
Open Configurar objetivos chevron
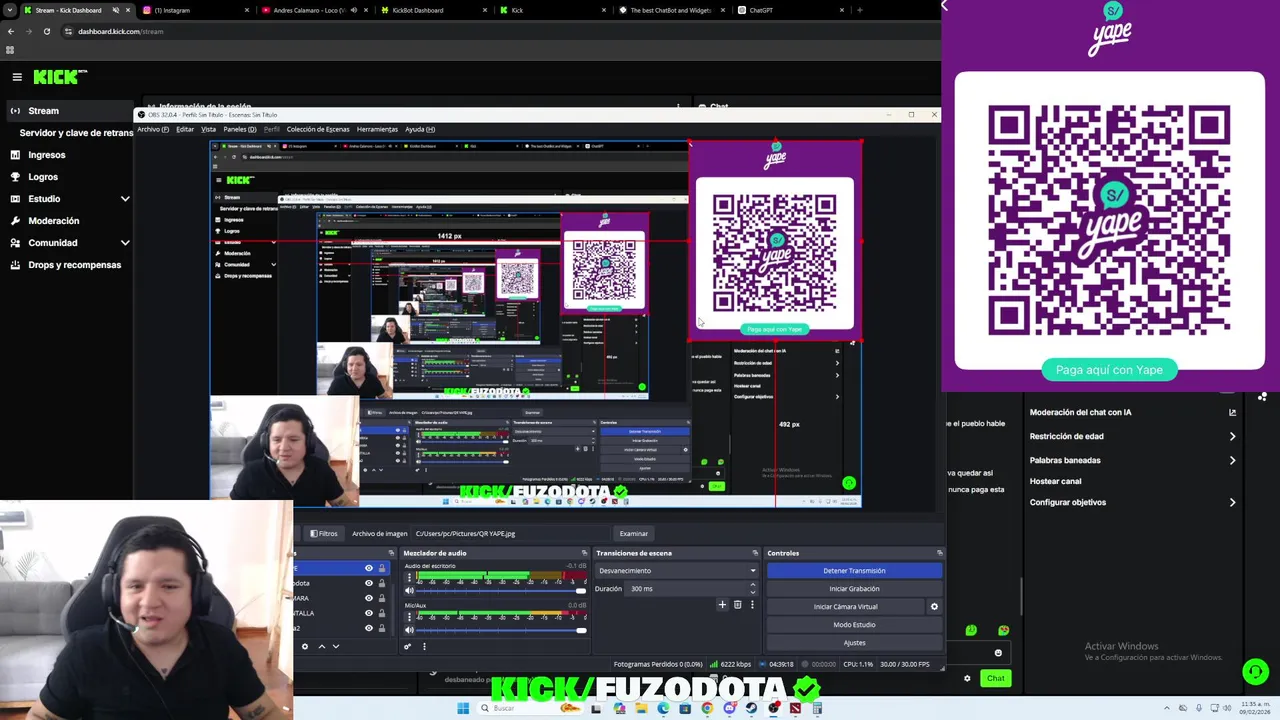pos(1232,502)
